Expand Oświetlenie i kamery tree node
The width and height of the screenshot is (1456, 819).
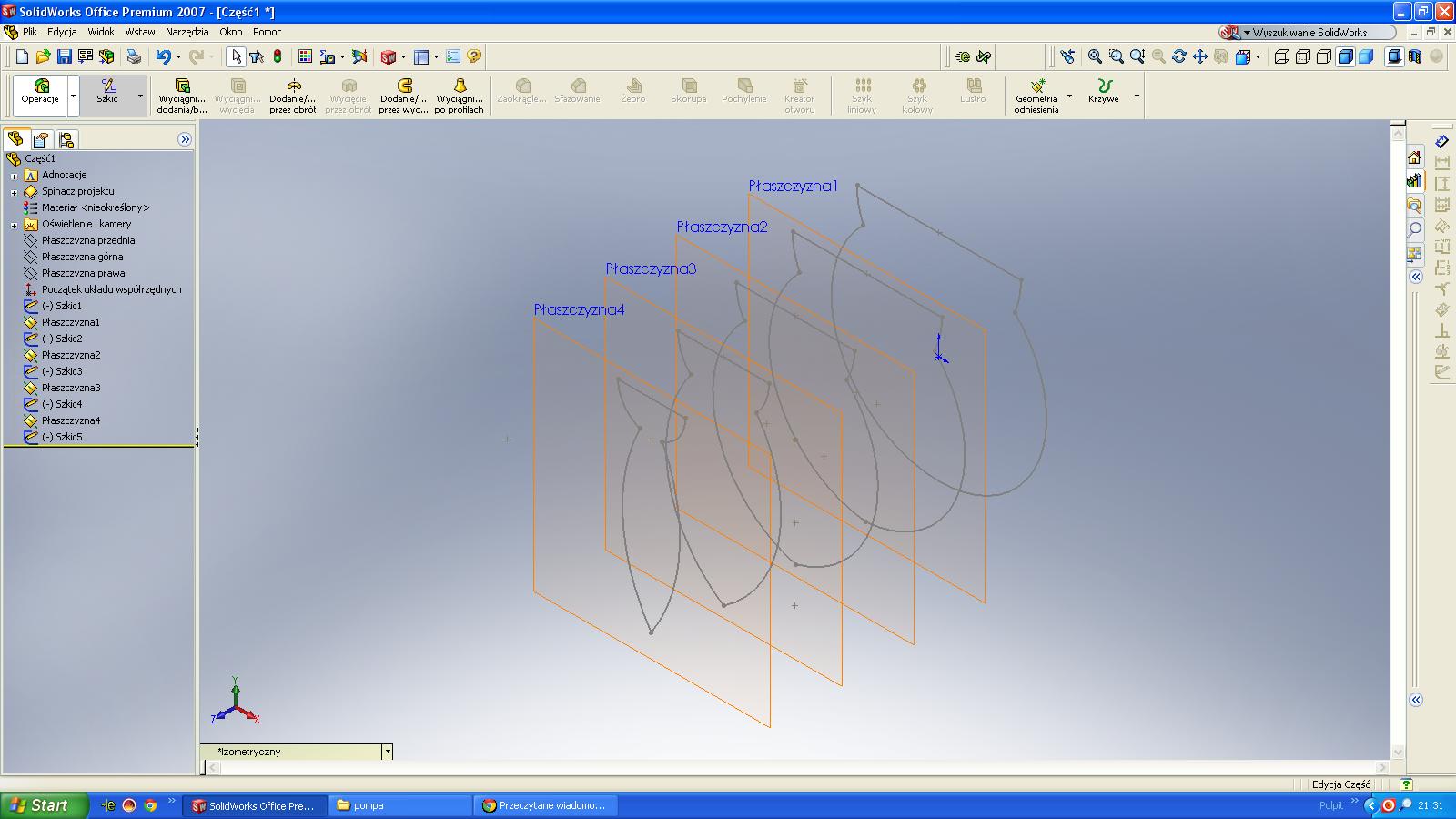14,225
